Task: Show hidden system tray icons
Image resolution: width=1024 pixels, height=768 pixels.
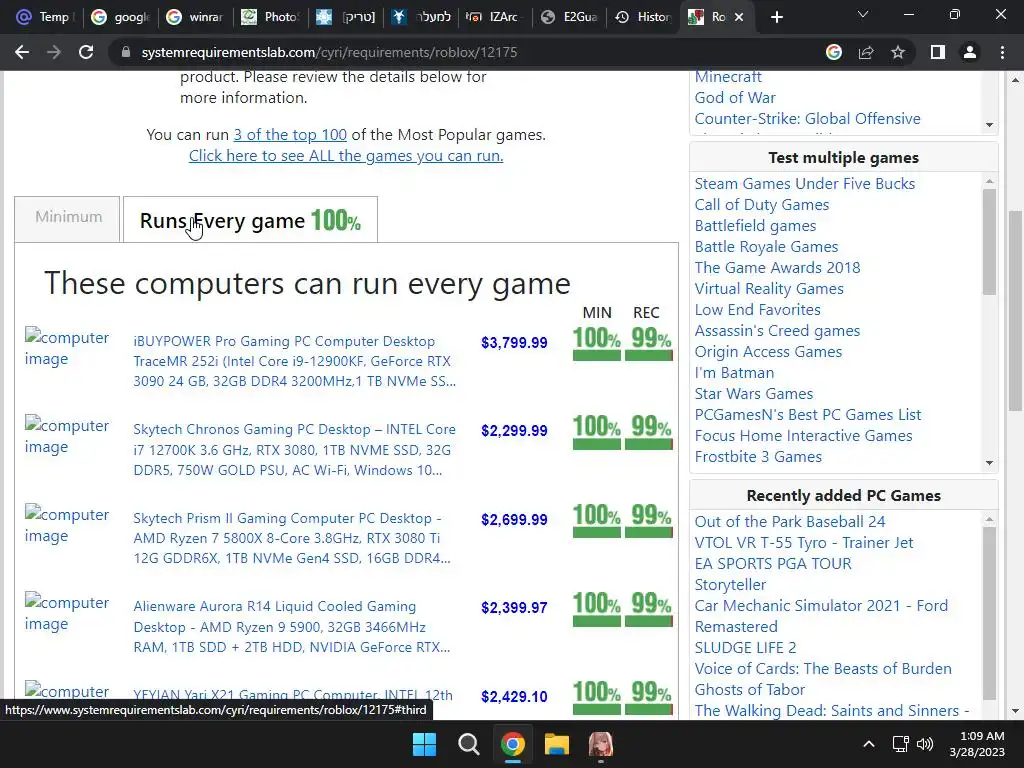Action: (869, 744)
